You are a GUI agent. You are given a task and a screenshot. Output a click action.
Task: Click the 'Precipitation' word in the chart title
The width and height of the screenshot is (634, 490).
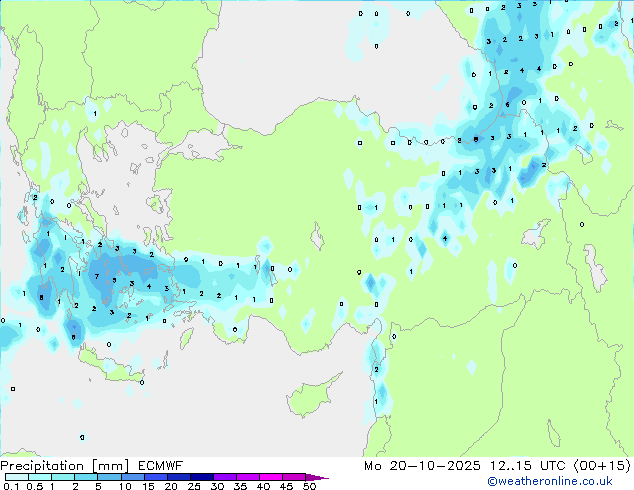[x=42, y=466]
